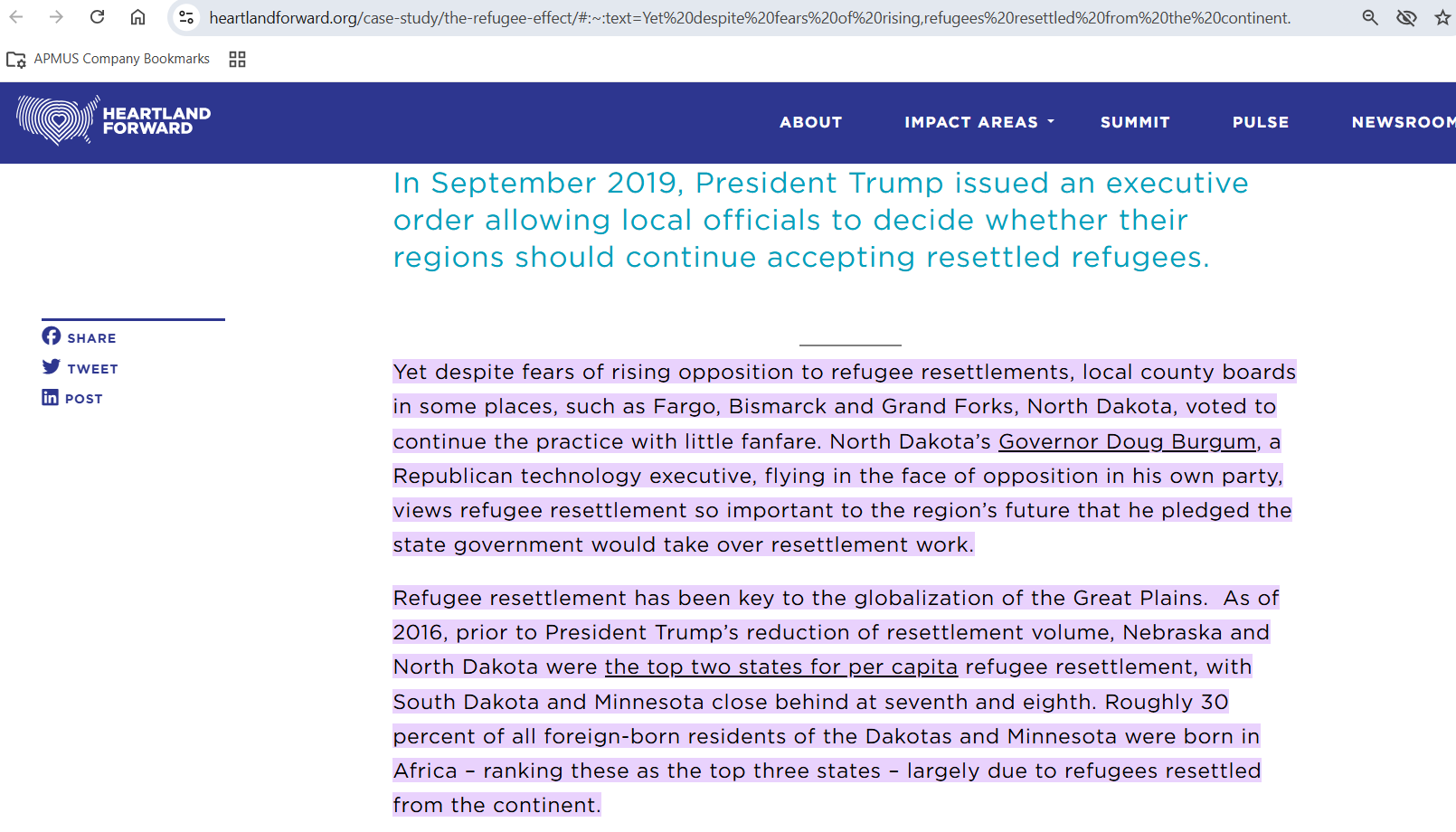1456x832 pixels.
Task: Go to the Summit page
Action: coord(1135,122)
